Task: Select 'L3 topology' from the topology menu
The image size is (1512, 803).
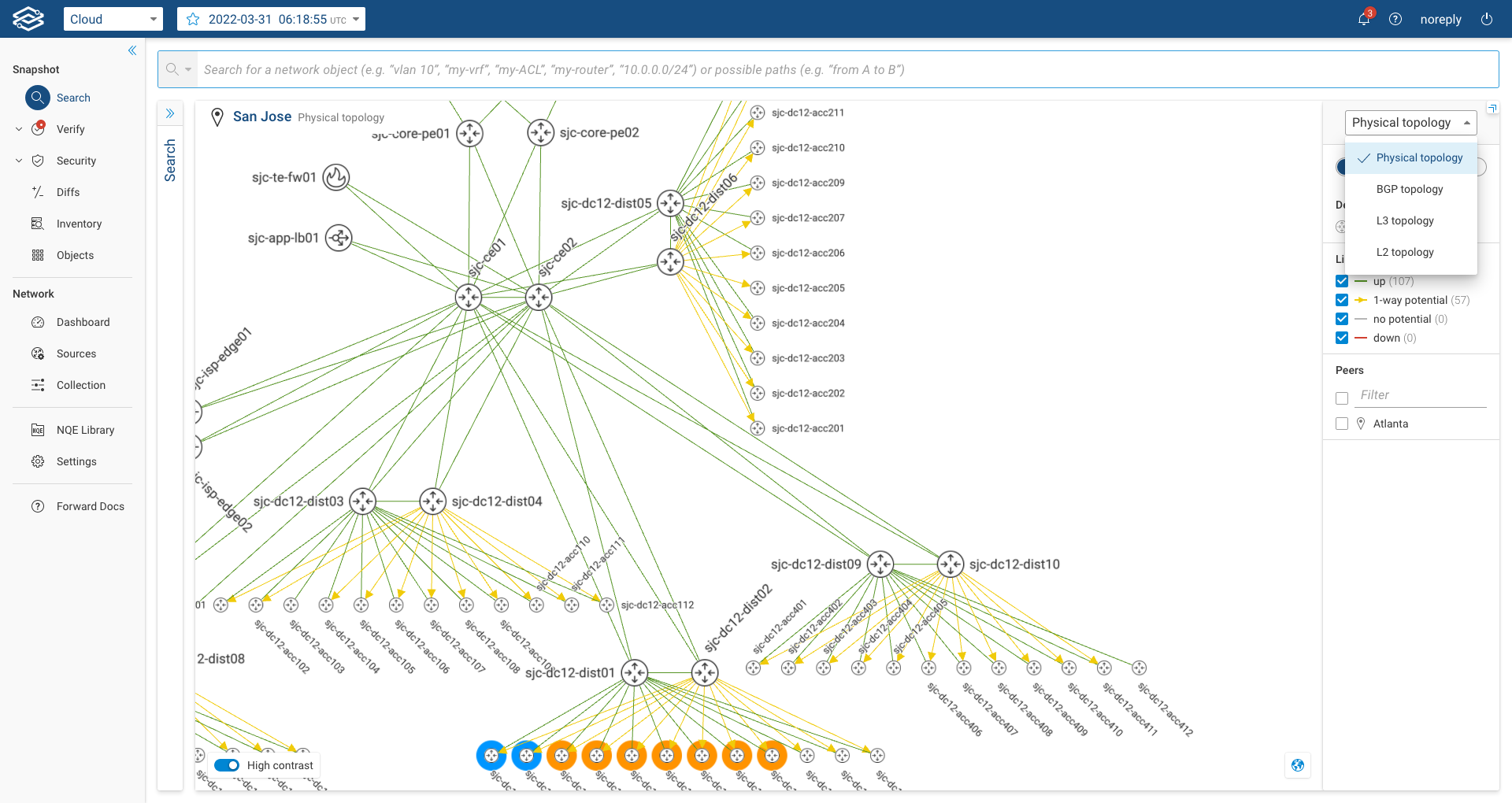Action: pyautogui.click(x=1405, y=220)
